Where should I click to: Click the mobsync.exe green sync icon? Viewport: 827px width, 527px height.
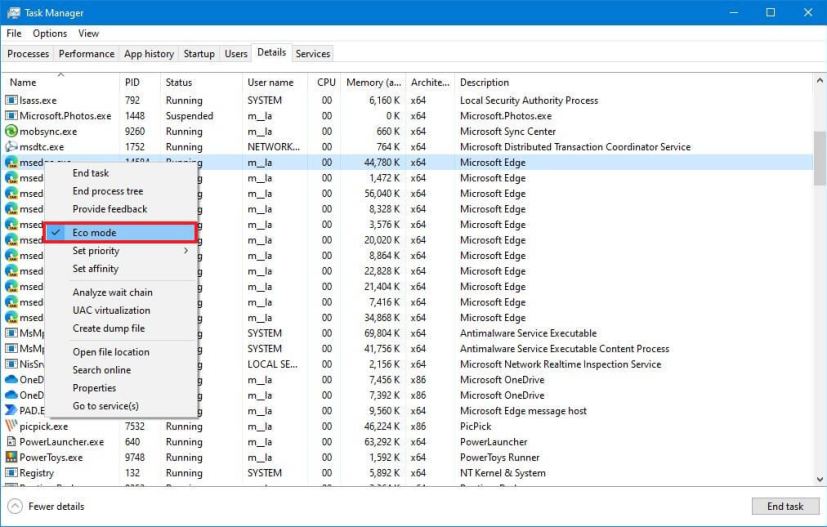(x=11, y=131)
